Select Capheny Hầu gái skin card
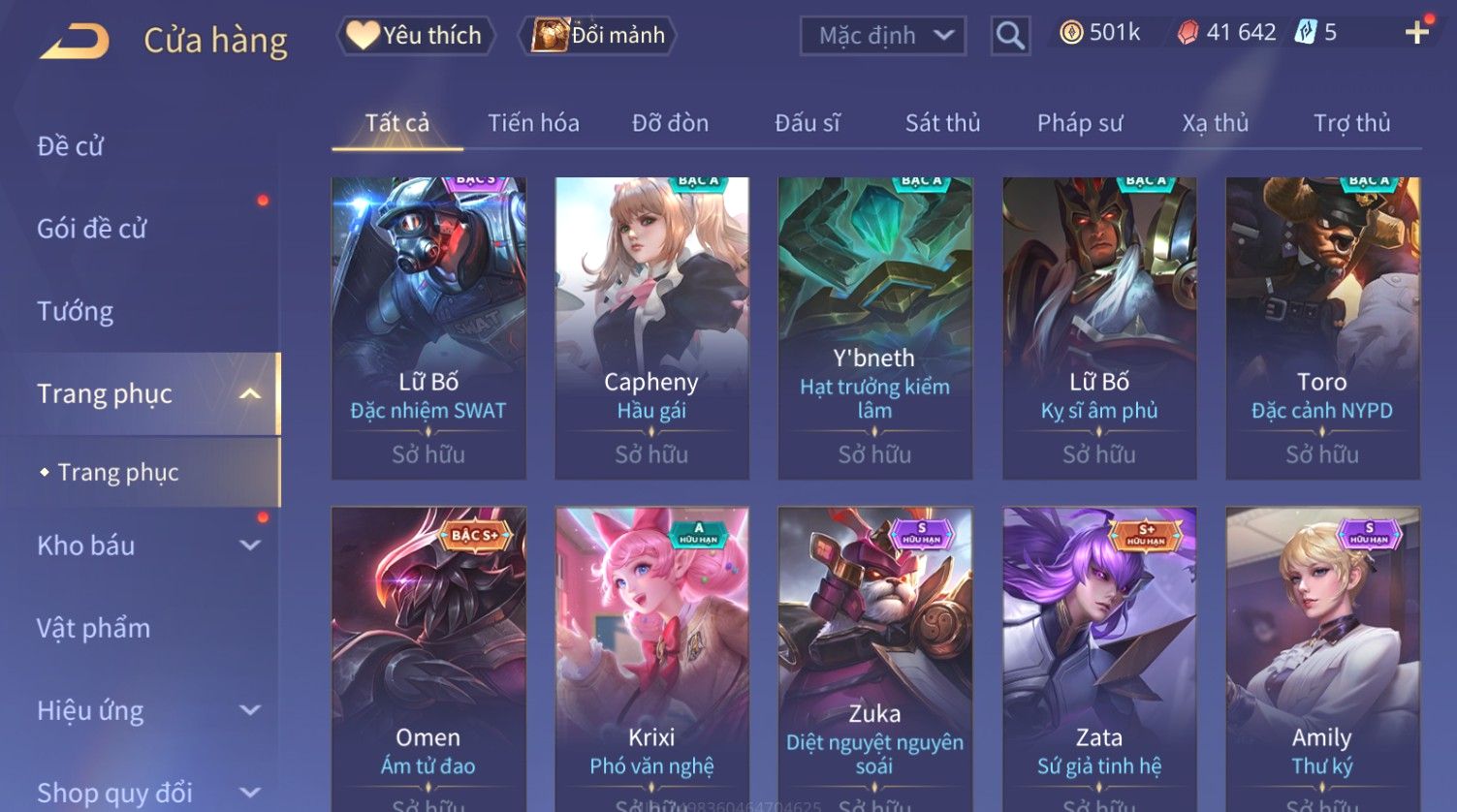The image size is (1457, 812). point(651,328)
